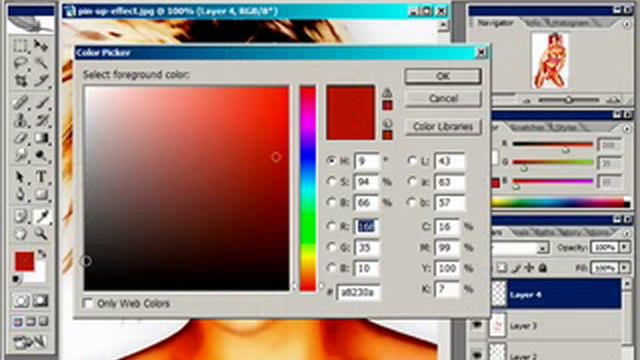
Task: Switch to the Histogram tab
Action: [x=569, y=24]
